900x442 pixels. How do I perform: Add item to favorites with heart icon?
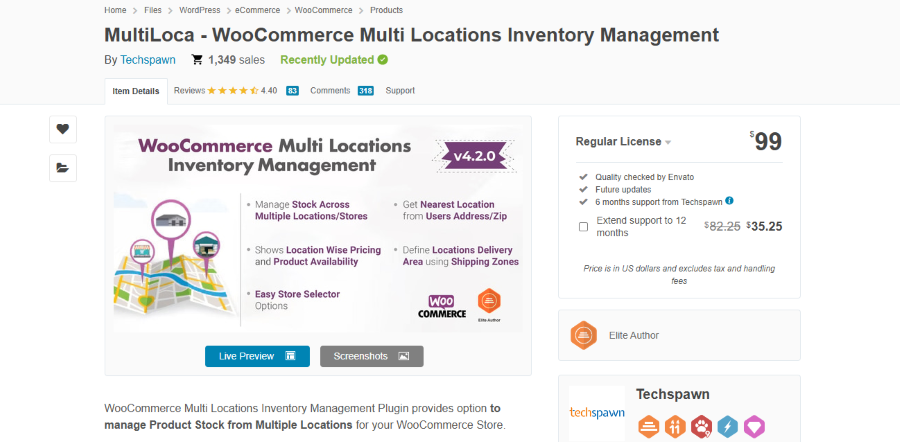63,129
